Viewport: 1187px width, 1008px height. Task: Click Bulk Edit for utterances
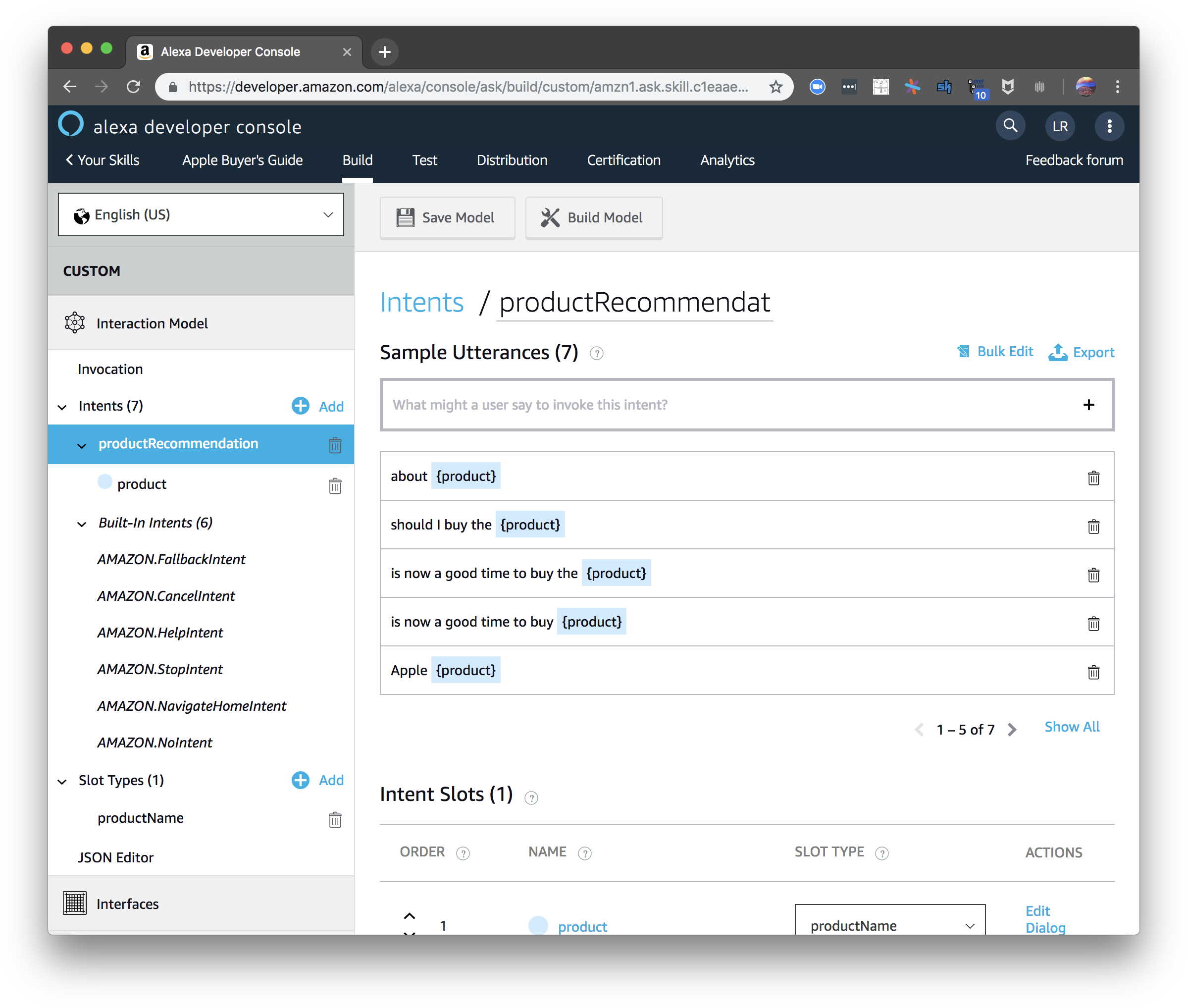995,351
